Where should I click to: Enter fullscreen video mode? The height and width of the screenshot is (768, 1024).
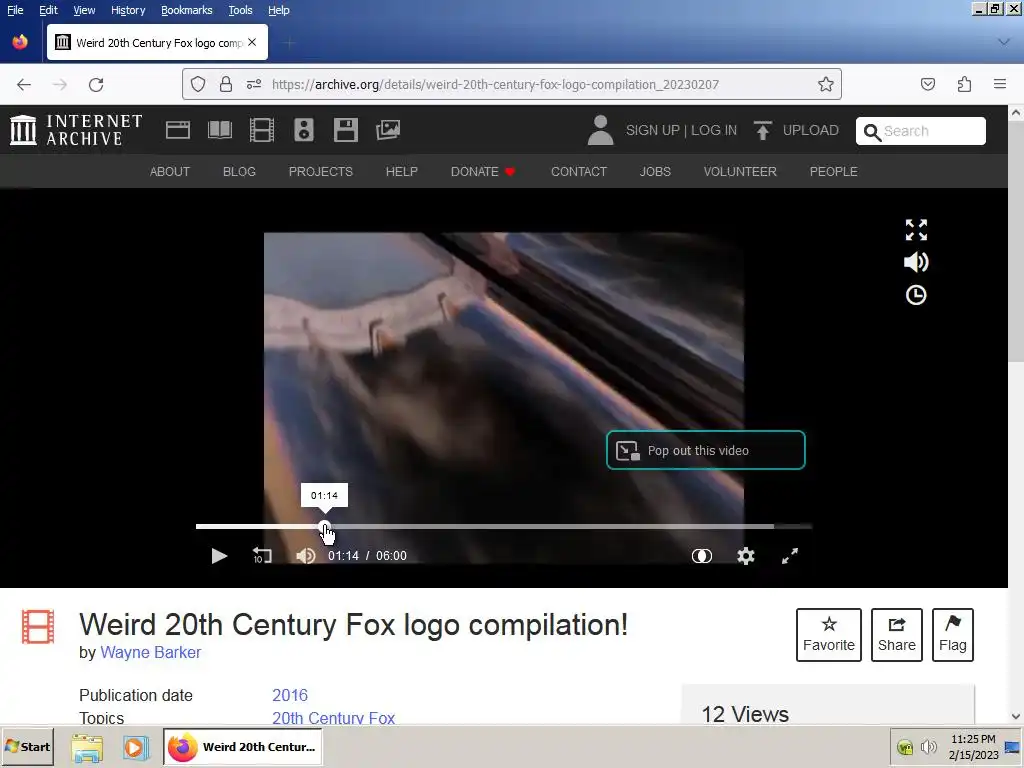point(790,556)
